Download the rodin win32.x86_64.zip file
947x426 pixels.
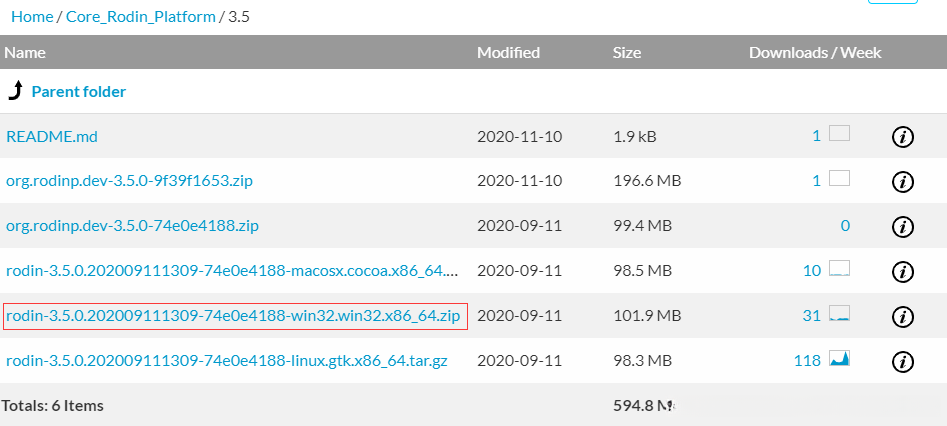tap(233, 316)
